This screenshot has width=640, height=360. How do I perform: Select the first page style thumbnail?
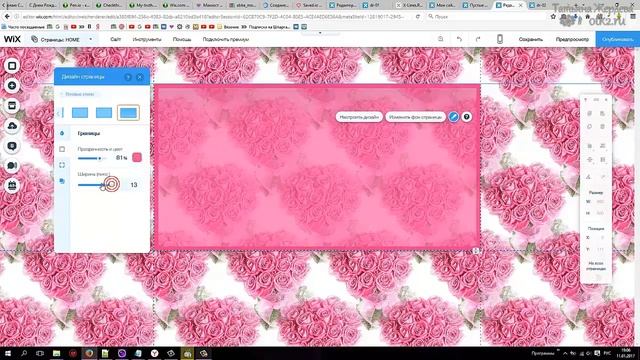click(x=80, y=113)
